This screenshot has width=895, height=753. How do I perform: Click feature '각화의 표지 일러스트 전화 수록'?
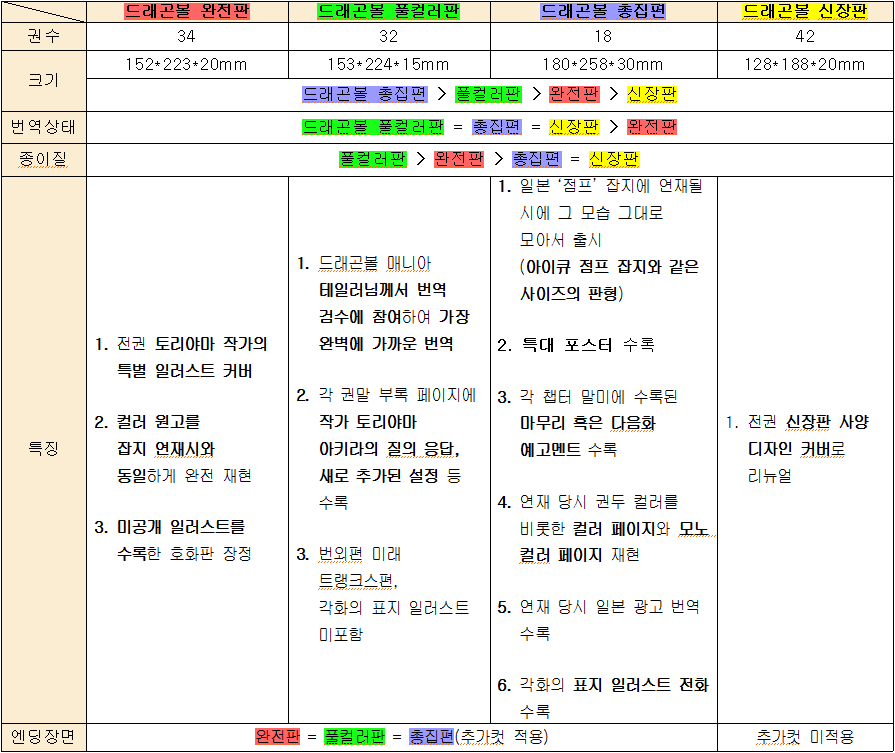pyautogui.click(x=603, y=698)
